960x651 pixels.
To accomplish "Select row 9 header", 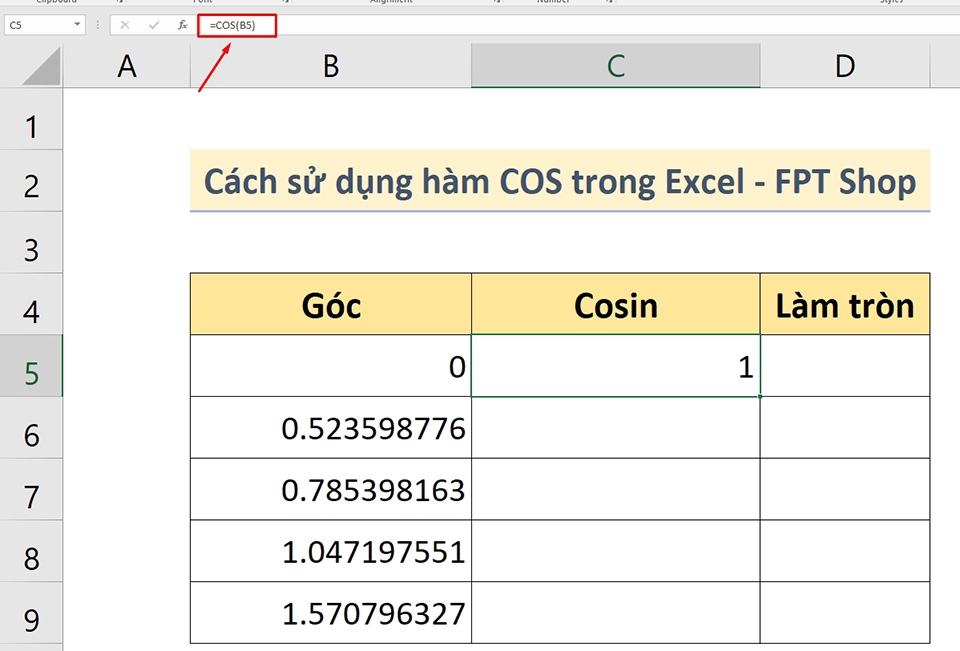I will pos(30,614).
